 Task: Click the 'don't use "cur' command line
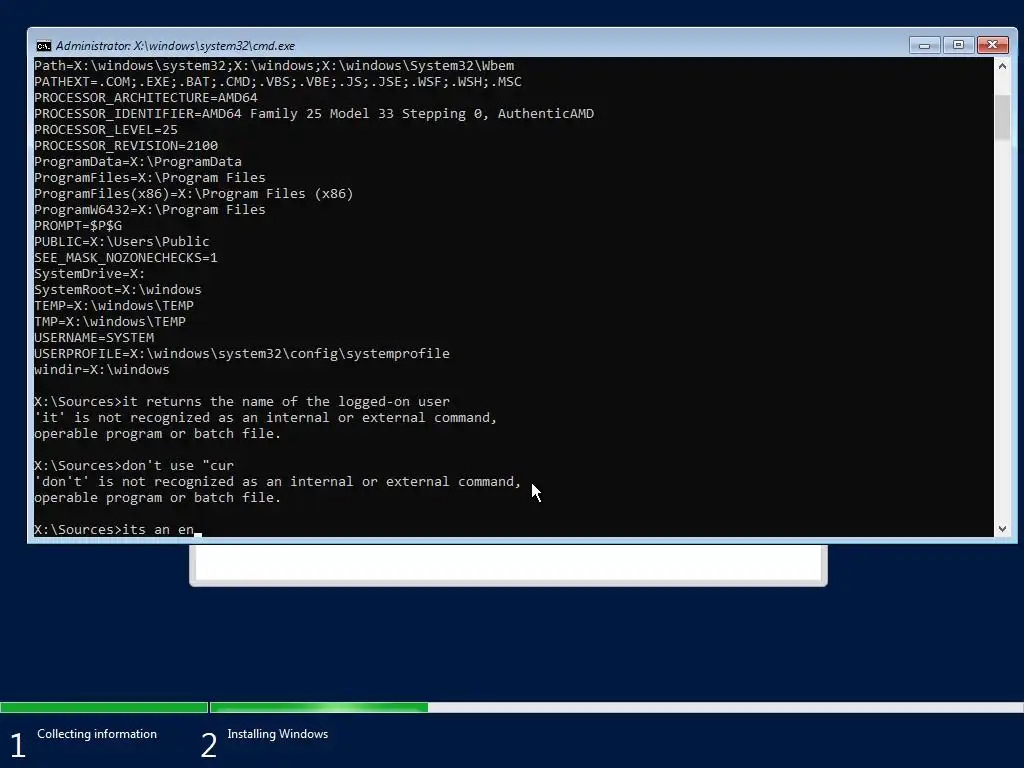point(134,466)
